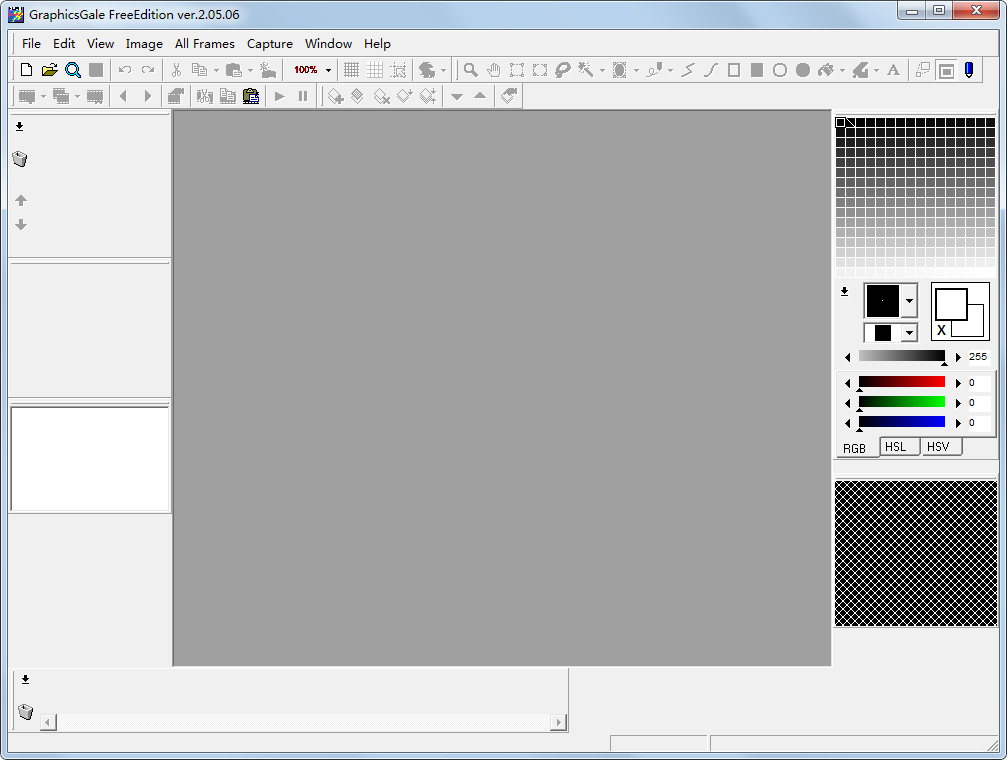This screenshot has height=760, width=1007.
Task: Select the Flood Fill bucket tool
Action: tap(826, 70)
